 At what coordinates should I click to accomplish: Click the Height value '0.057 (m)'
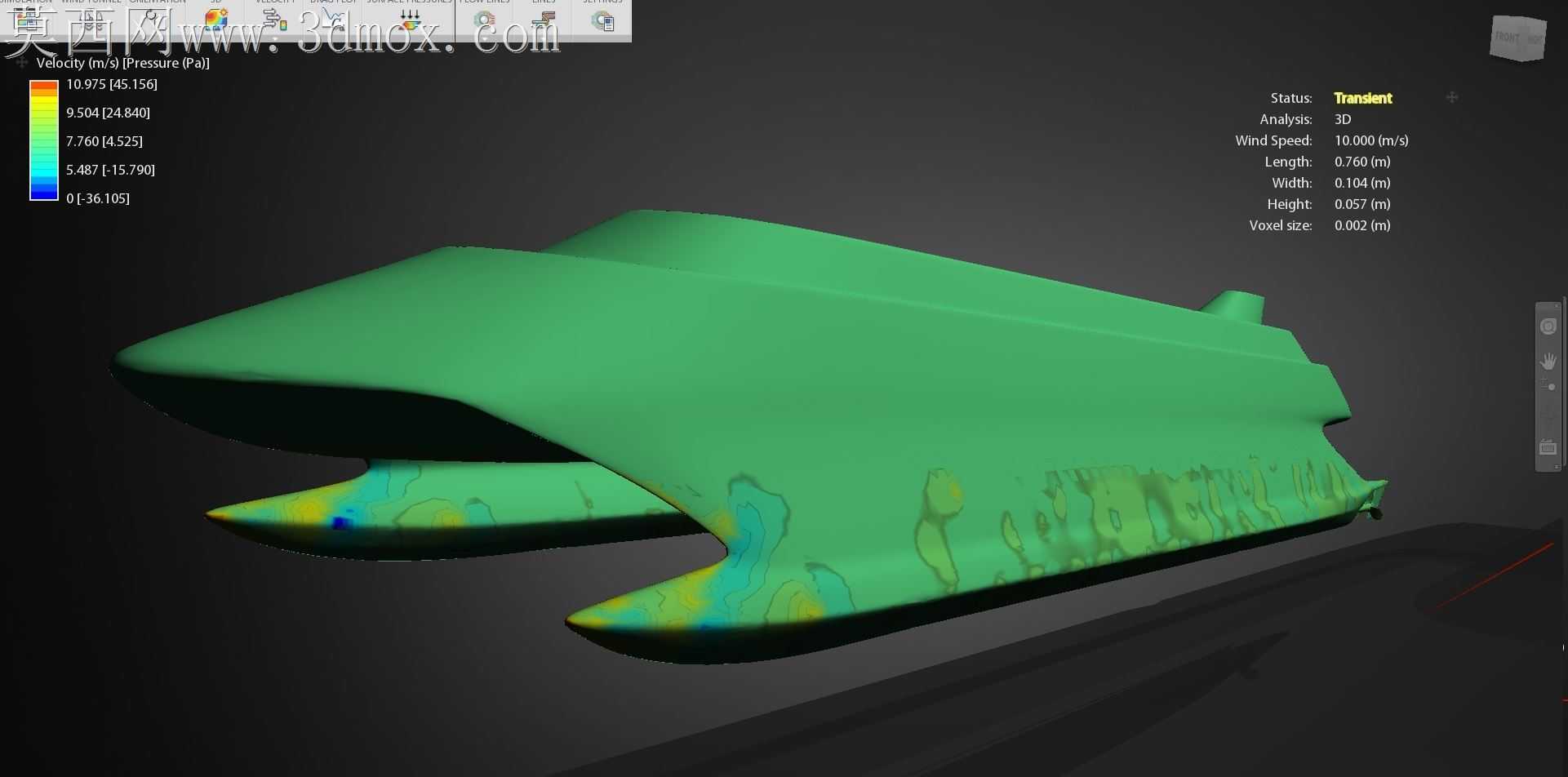click(x=1362, y=204)
